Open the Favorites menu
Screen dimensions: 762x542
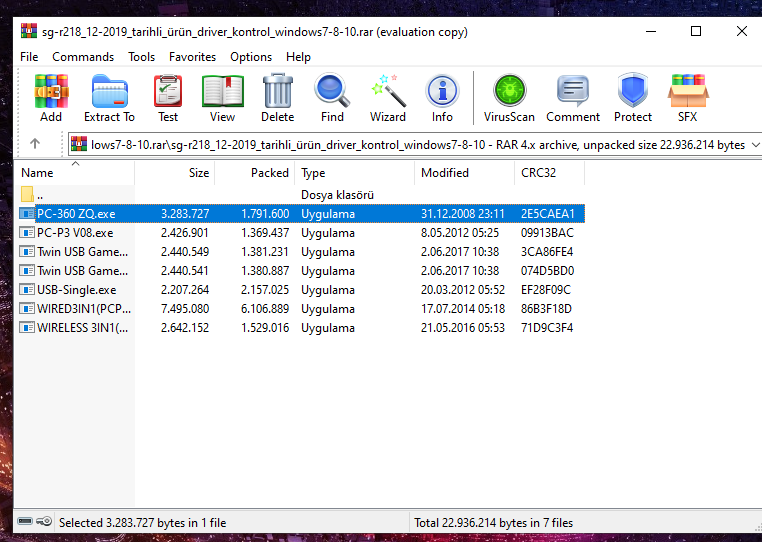click(192, 57)
